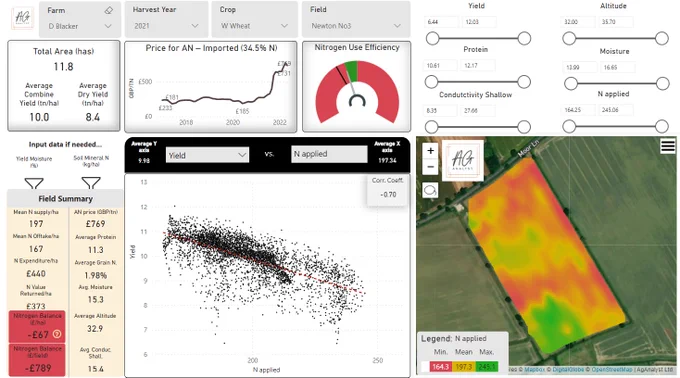Screen dimensions: 680x378
Task: Zoom in on the map with plus button
Action: [x=430, y=151]
